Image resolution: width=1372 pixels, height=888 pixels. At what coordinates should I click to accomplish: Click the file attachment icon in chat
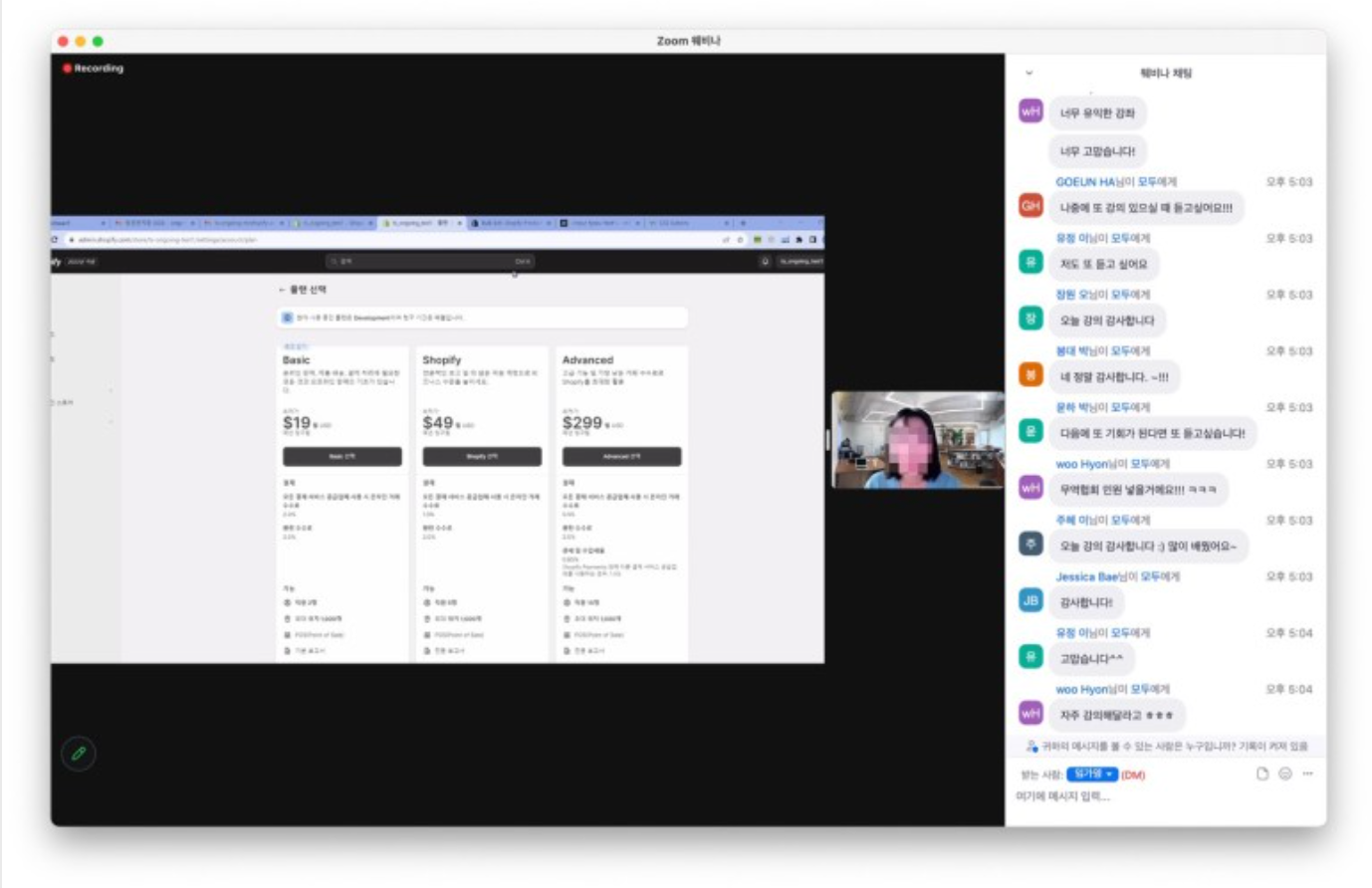coord(1262,774)
